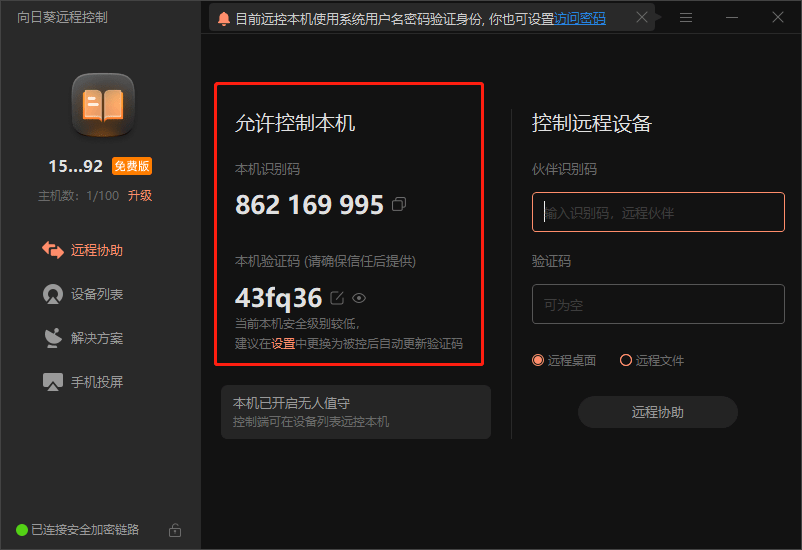
Task: Select 手机投屏 in the sidebar
Action: coord(96,382)
